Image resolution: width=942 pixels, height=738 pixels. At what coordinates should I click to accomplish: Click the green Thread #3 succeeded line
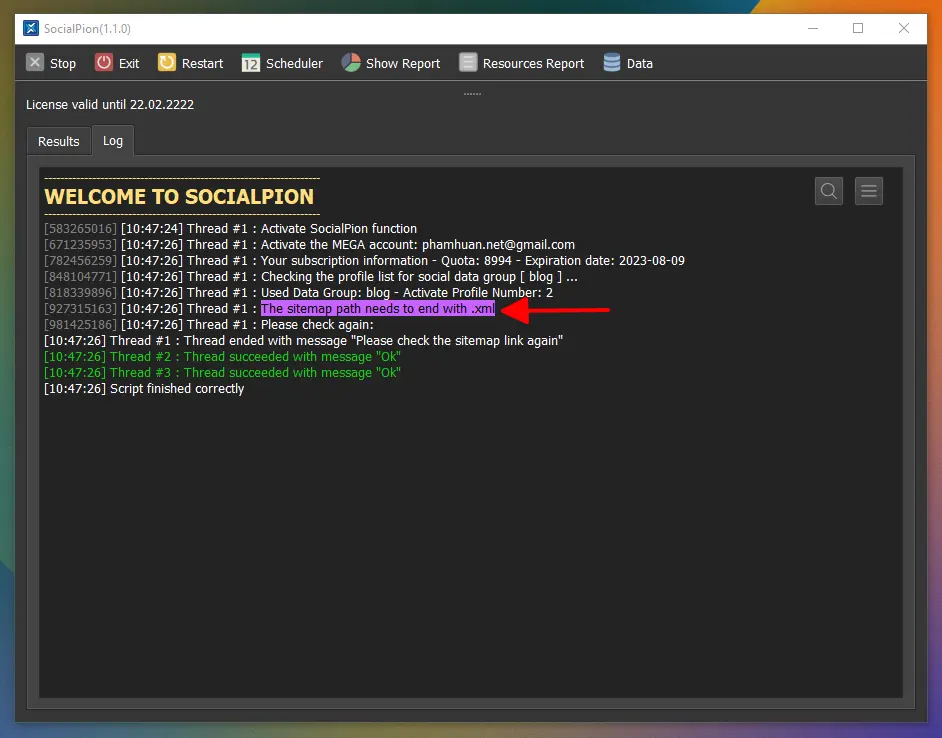[222, 373]
